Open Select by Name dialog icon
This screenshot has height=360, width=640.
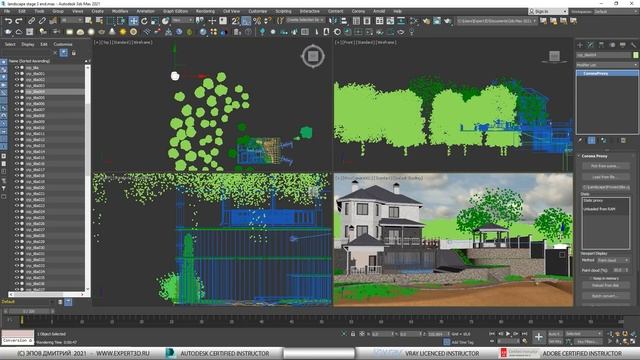click(99, 20)
